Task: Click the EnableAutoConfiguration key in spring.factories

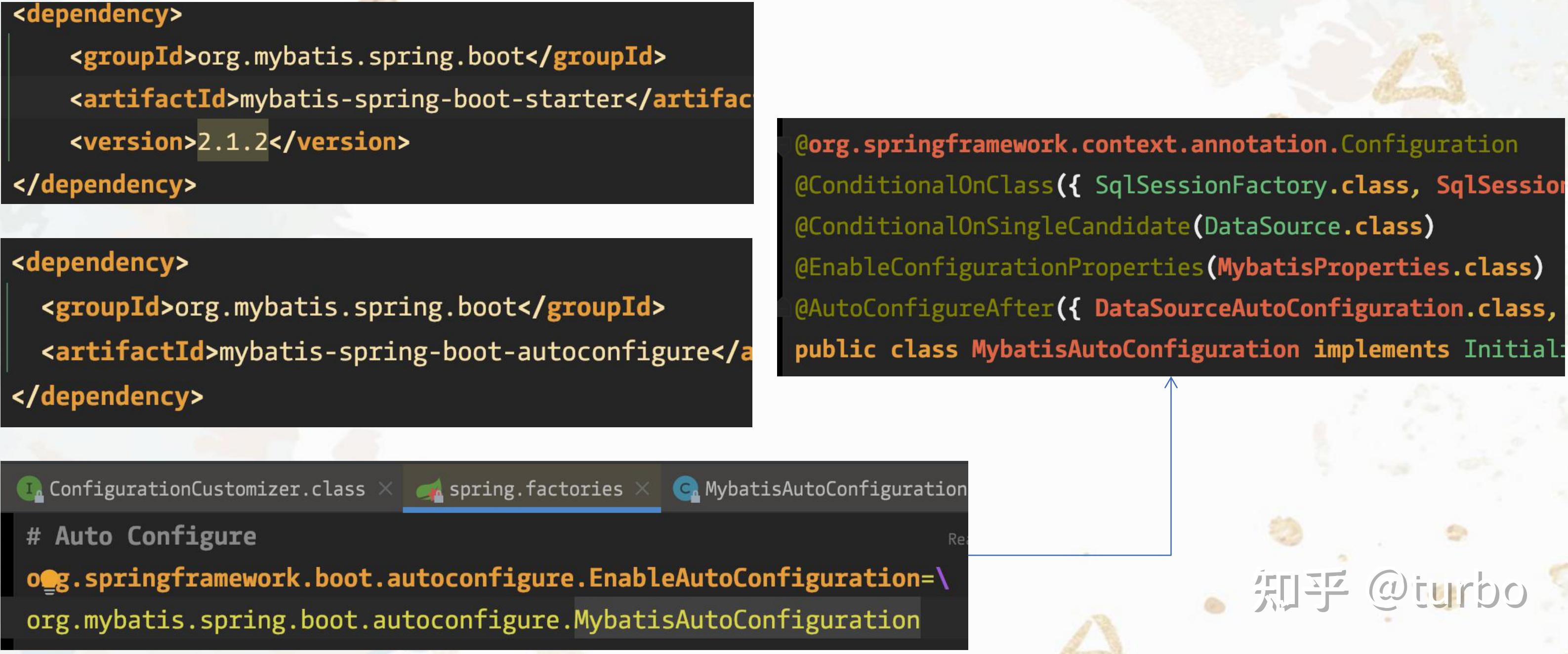Action: (473, 578)
